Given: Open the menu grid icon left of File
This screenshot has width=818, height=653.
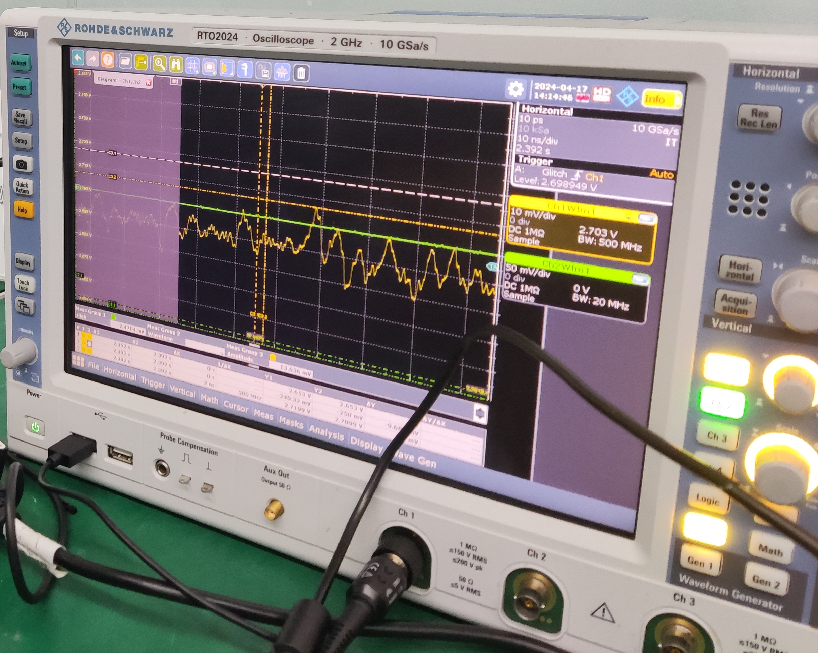Looking at the screenshot, I should tap(79, 361).
